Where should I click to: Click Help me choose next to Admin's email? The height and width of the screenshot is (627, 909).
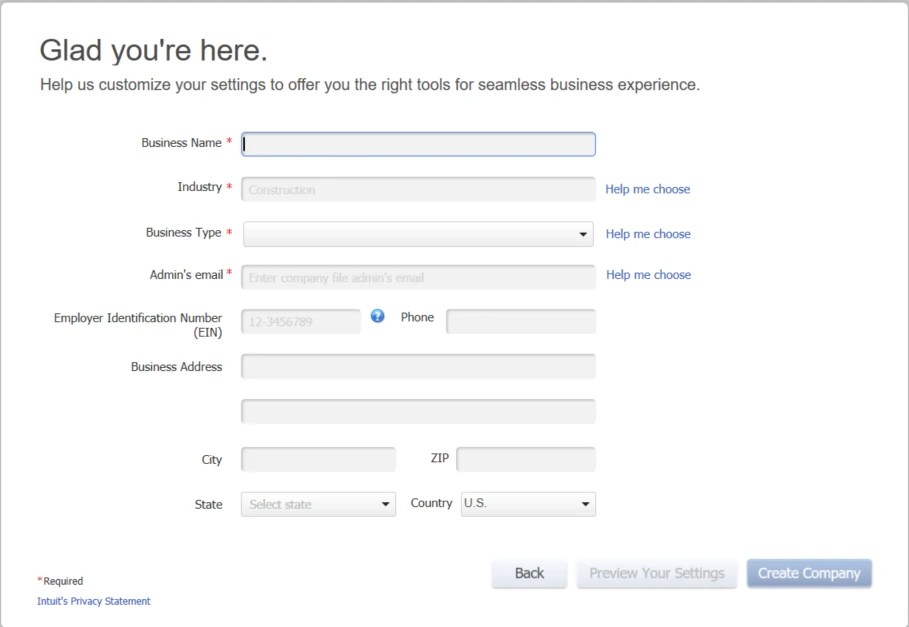pos(648,275)
